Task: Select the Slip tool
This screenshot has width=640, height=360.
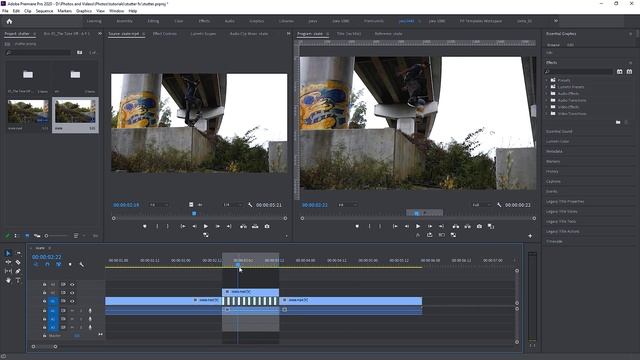Action: click(x=8, y=271)
